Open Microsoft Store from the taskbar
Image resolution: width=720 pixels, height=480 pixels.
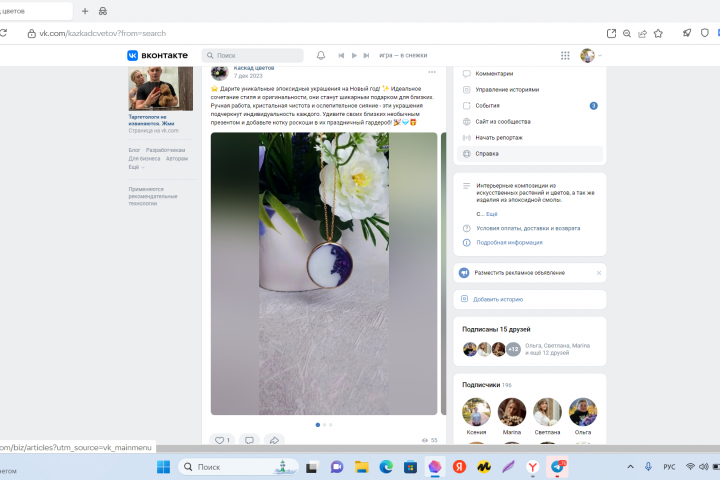(x=411, y=467)
